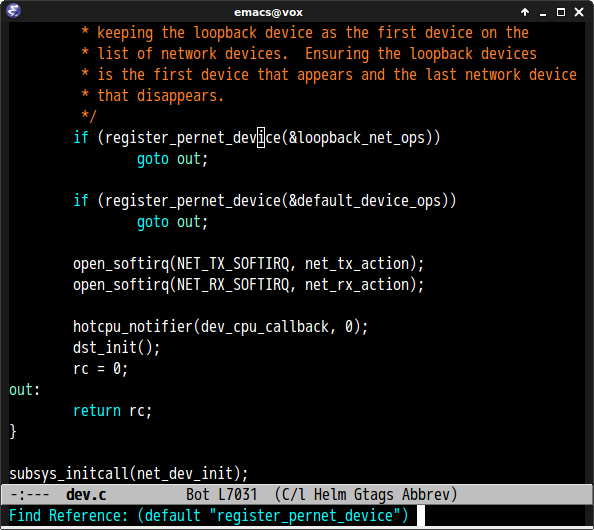594x530 pixels.
Task: Click hotcpu_notifier function call
Action: [x=133, y=327]
